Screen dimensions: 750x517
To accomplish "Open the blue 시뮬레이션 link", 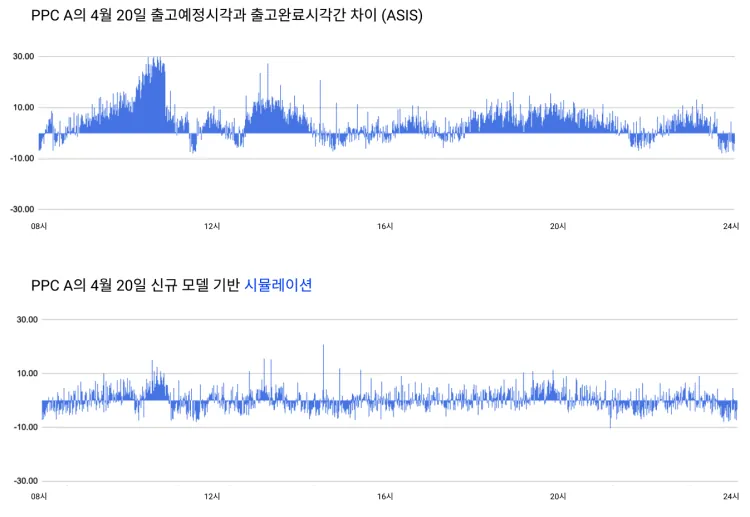I will (278, 285).
